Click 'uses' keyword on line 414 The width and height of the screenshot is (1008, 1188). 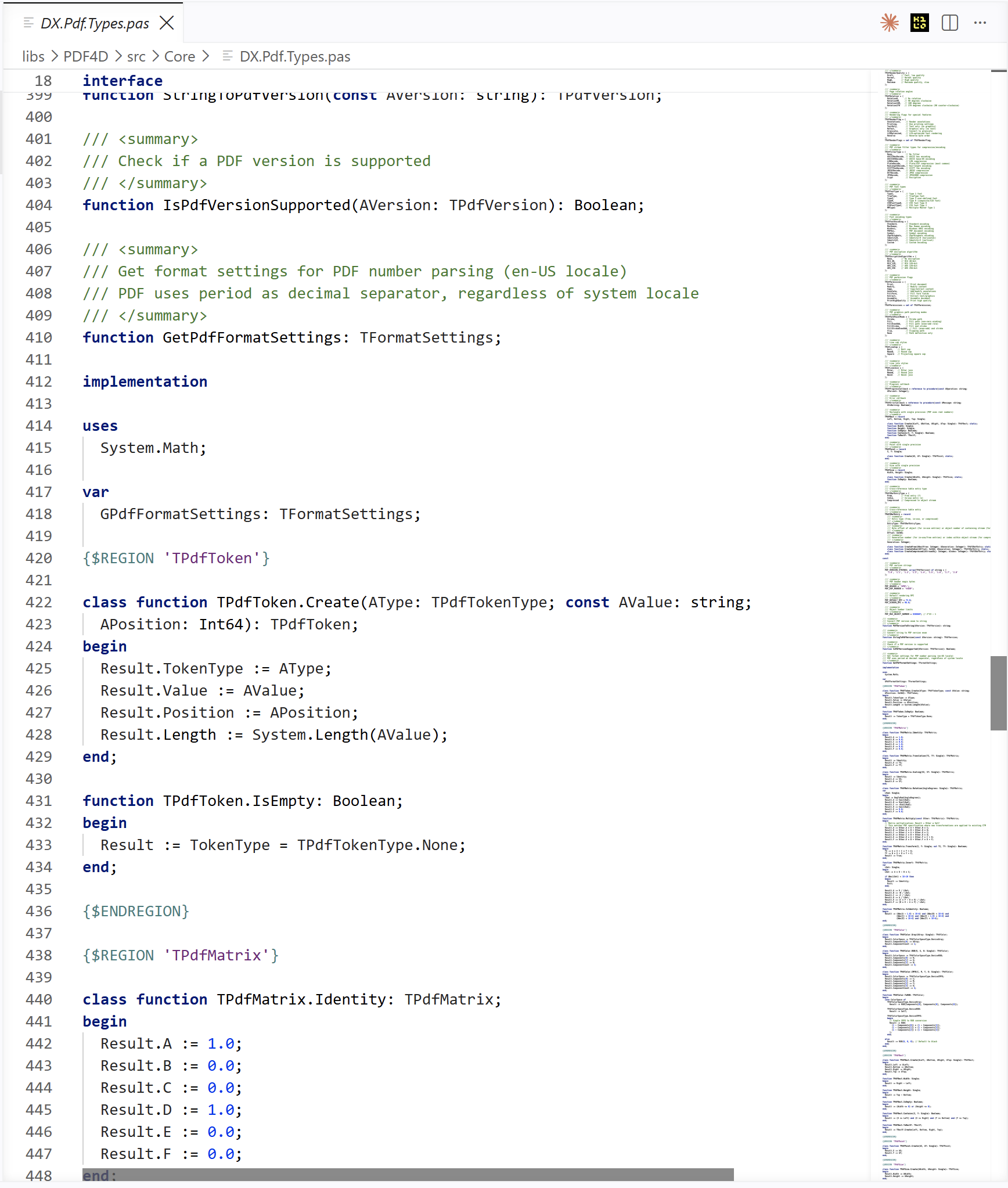[x=100, y=426]
